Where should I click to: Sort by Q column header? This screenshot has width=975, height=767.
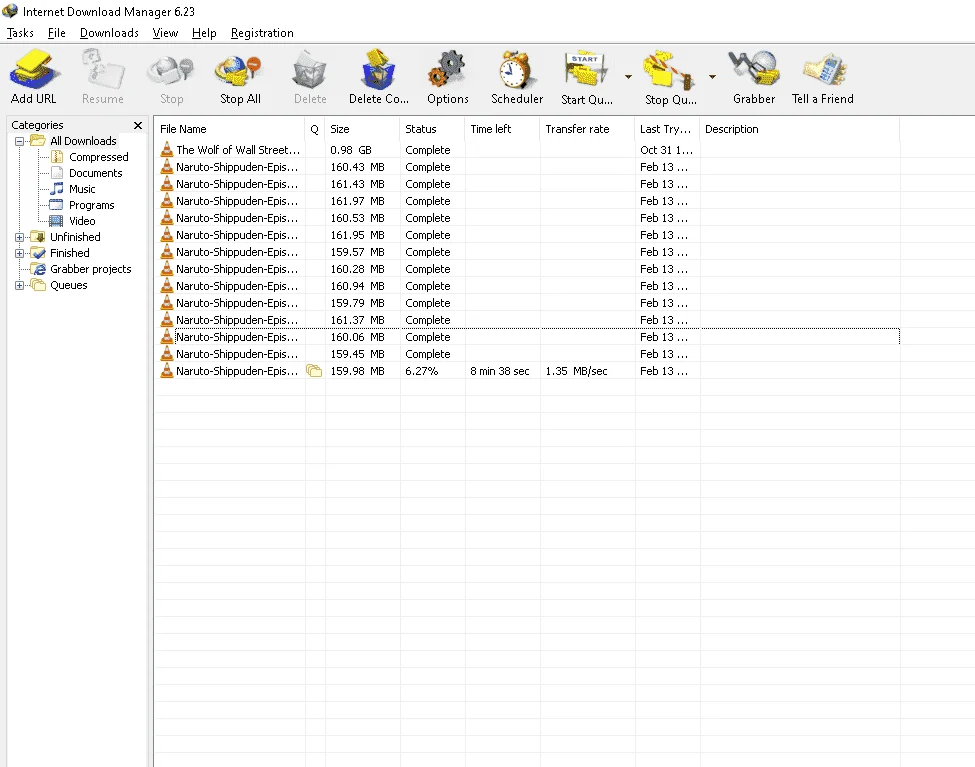click(x=315, y=129)
